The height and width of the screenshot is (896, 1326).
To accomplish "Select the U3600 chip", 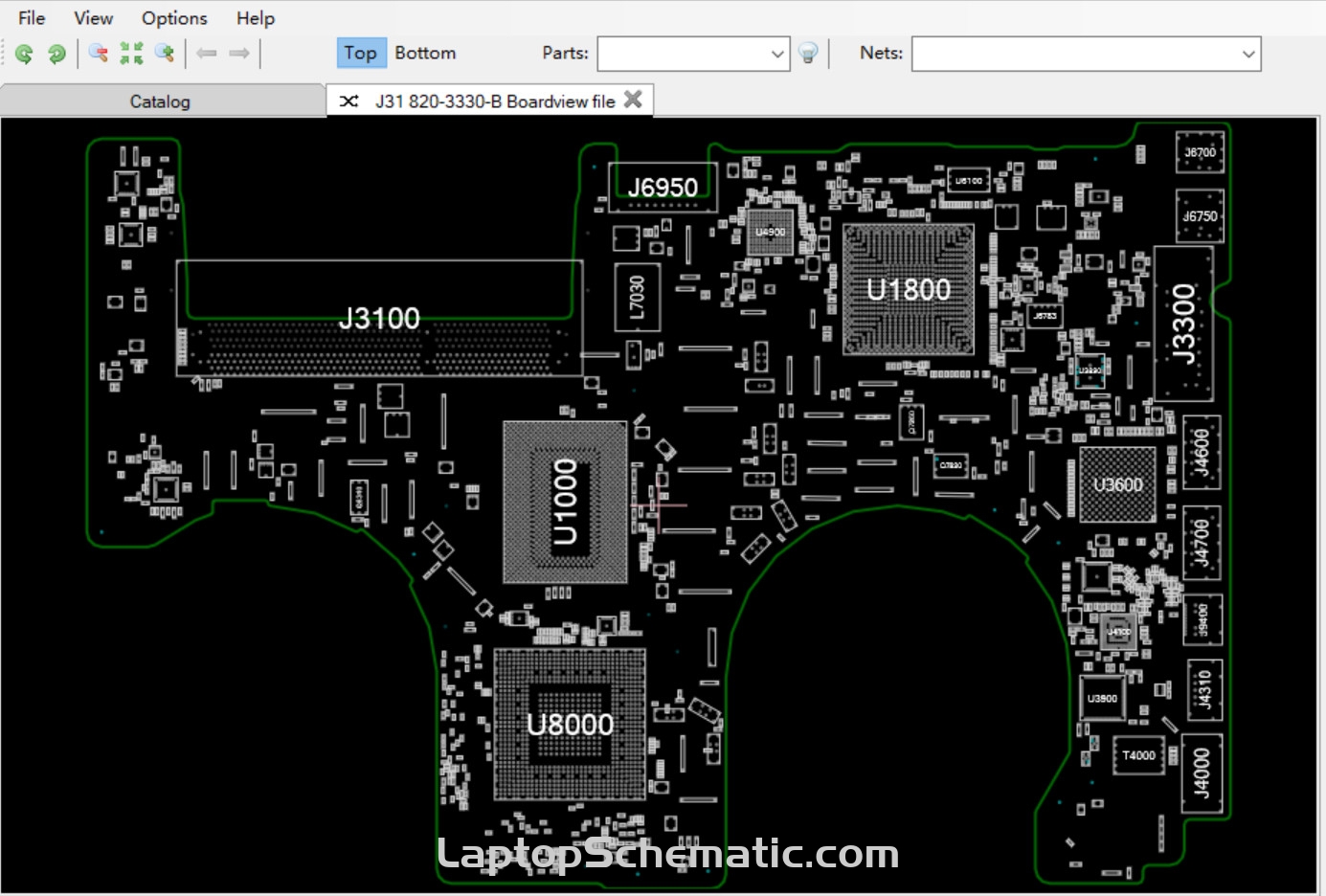I will tap(1118, 484).
